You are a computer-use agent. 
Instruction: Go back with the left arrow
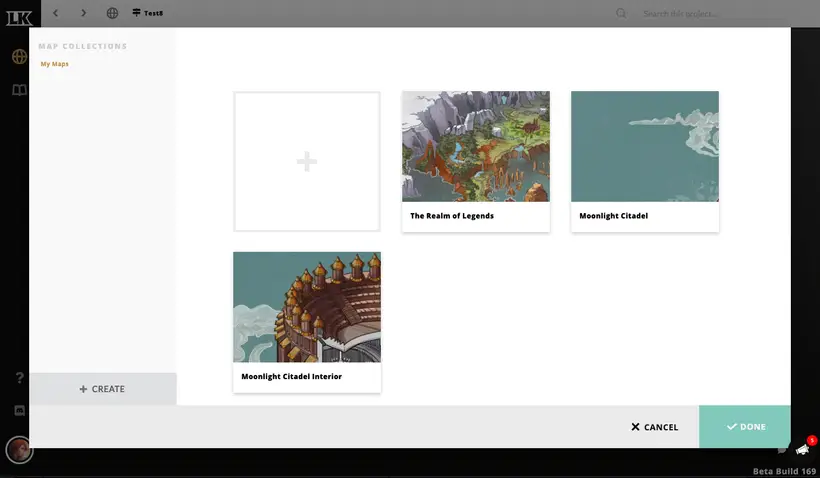click(55, 13)
